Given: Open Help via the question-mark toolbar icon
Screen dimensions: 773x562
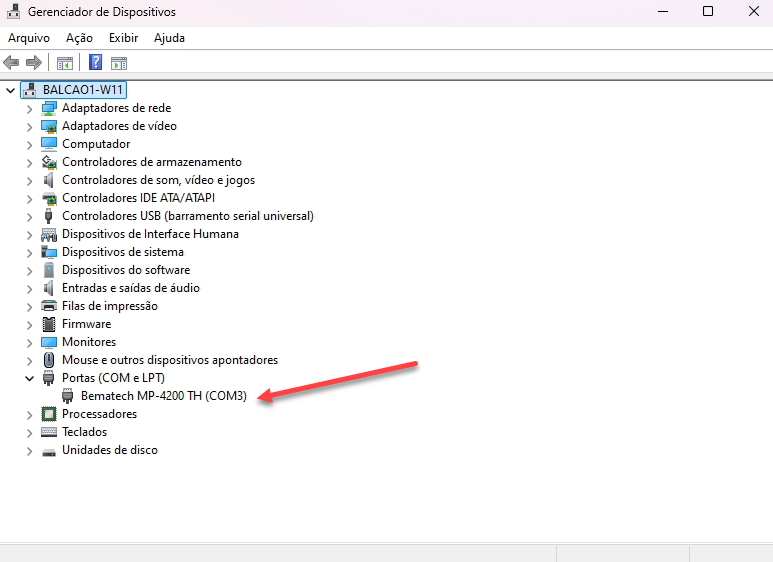Looking at the screenshot, I should pyautogui.click(x=95, y=62).
